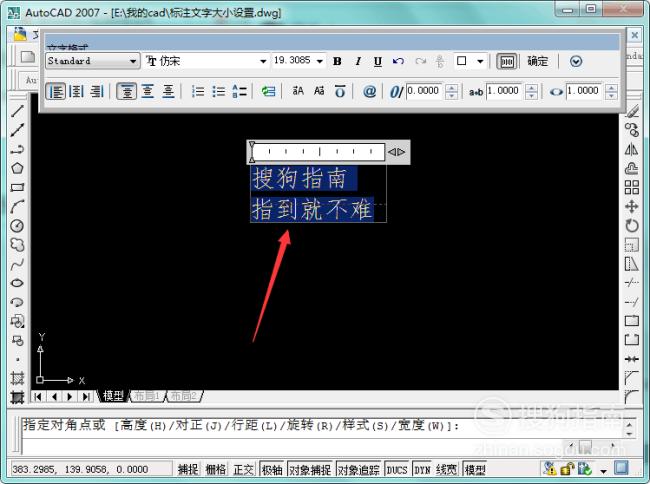
Task: Select the Move modify tool
Action: click(x=631, y=206)
